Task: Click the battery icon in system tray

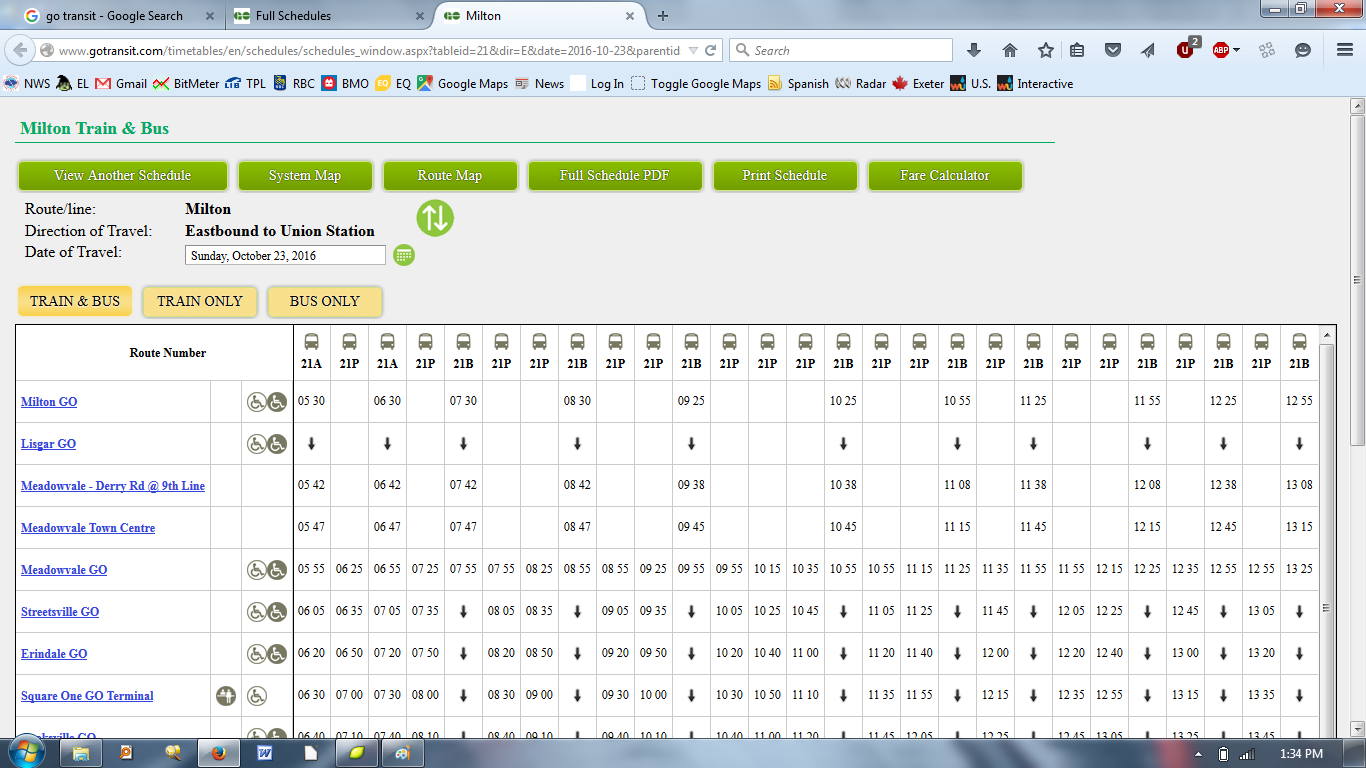Action: coord(1224,753)
